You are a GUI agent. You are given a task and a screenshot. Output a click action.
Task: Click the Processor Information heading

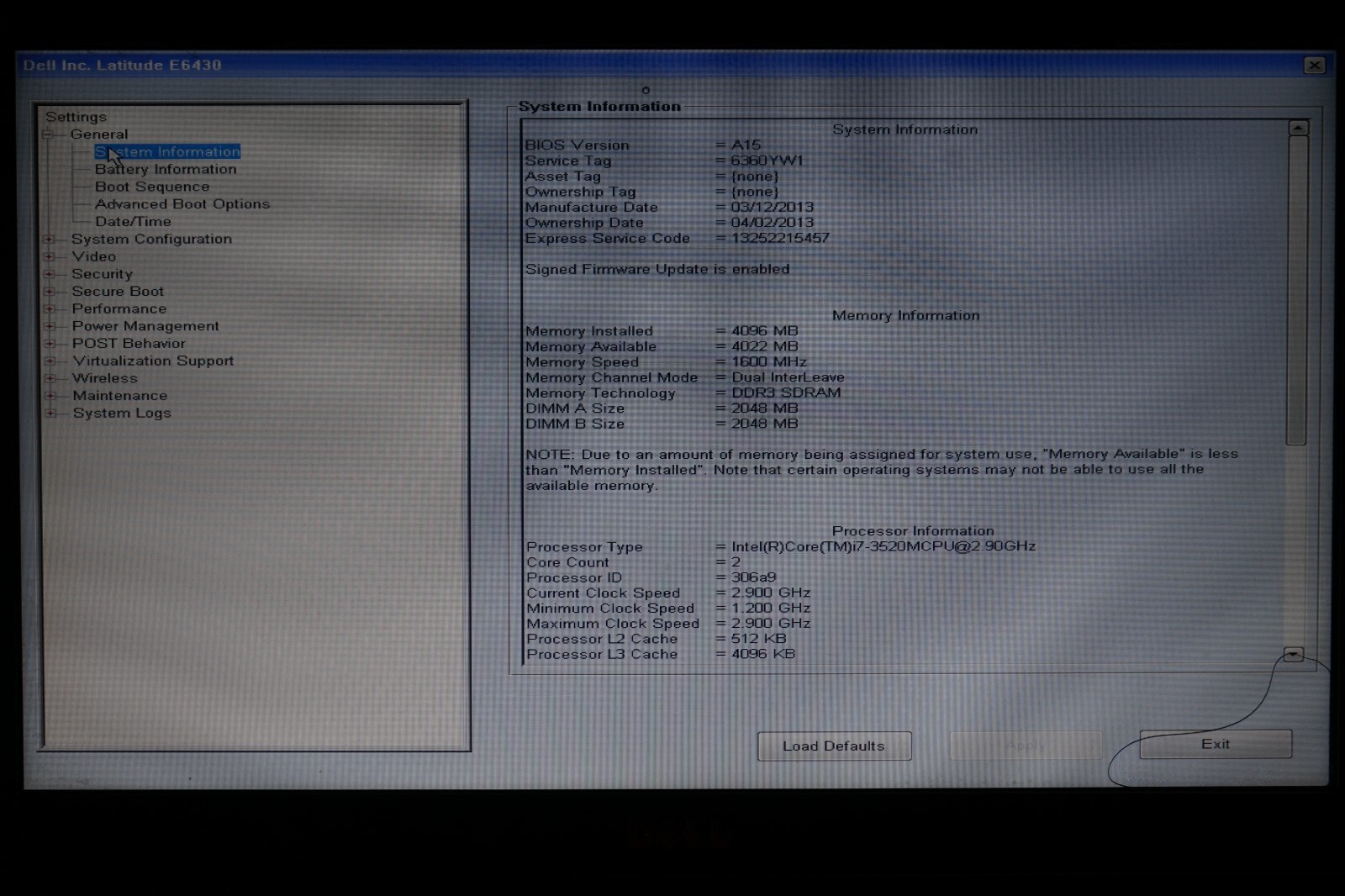(x=913, y=531)
